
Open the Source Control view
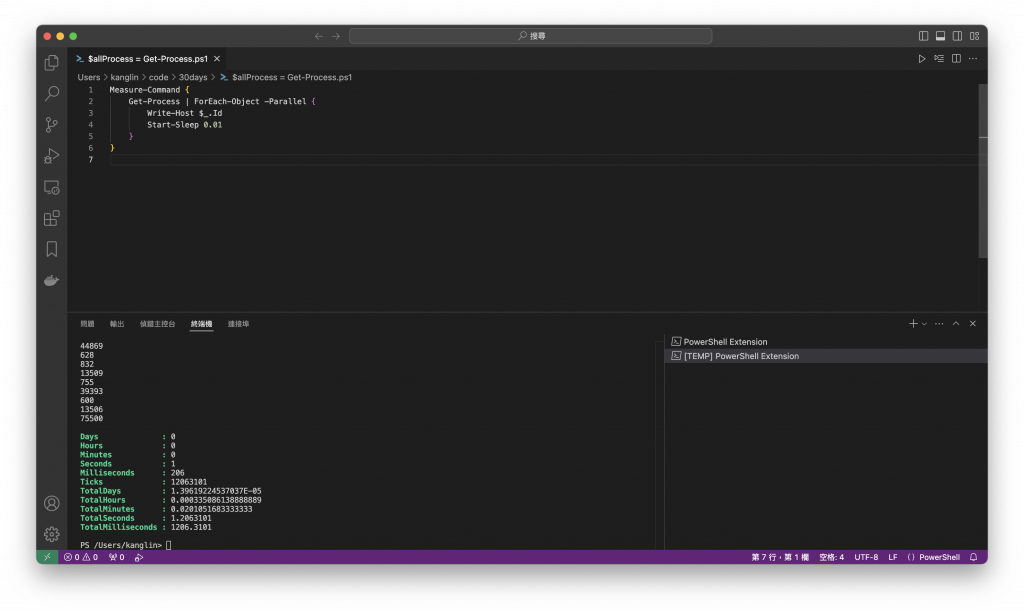pyautogui.click(x=52, y=124)
